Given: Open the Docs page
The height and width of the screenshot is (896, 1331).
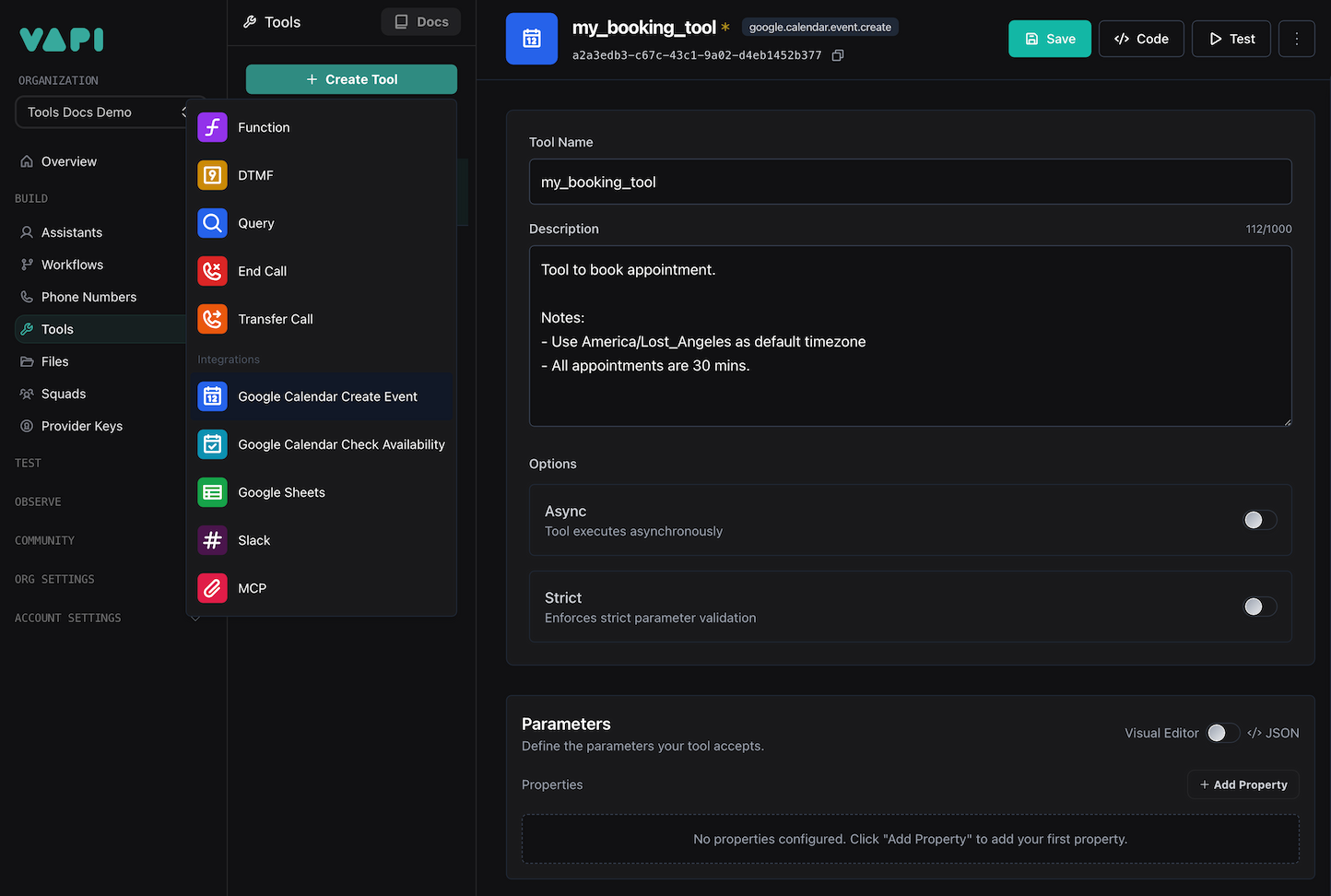Looking at the screenshot, I should click(420, 21).
